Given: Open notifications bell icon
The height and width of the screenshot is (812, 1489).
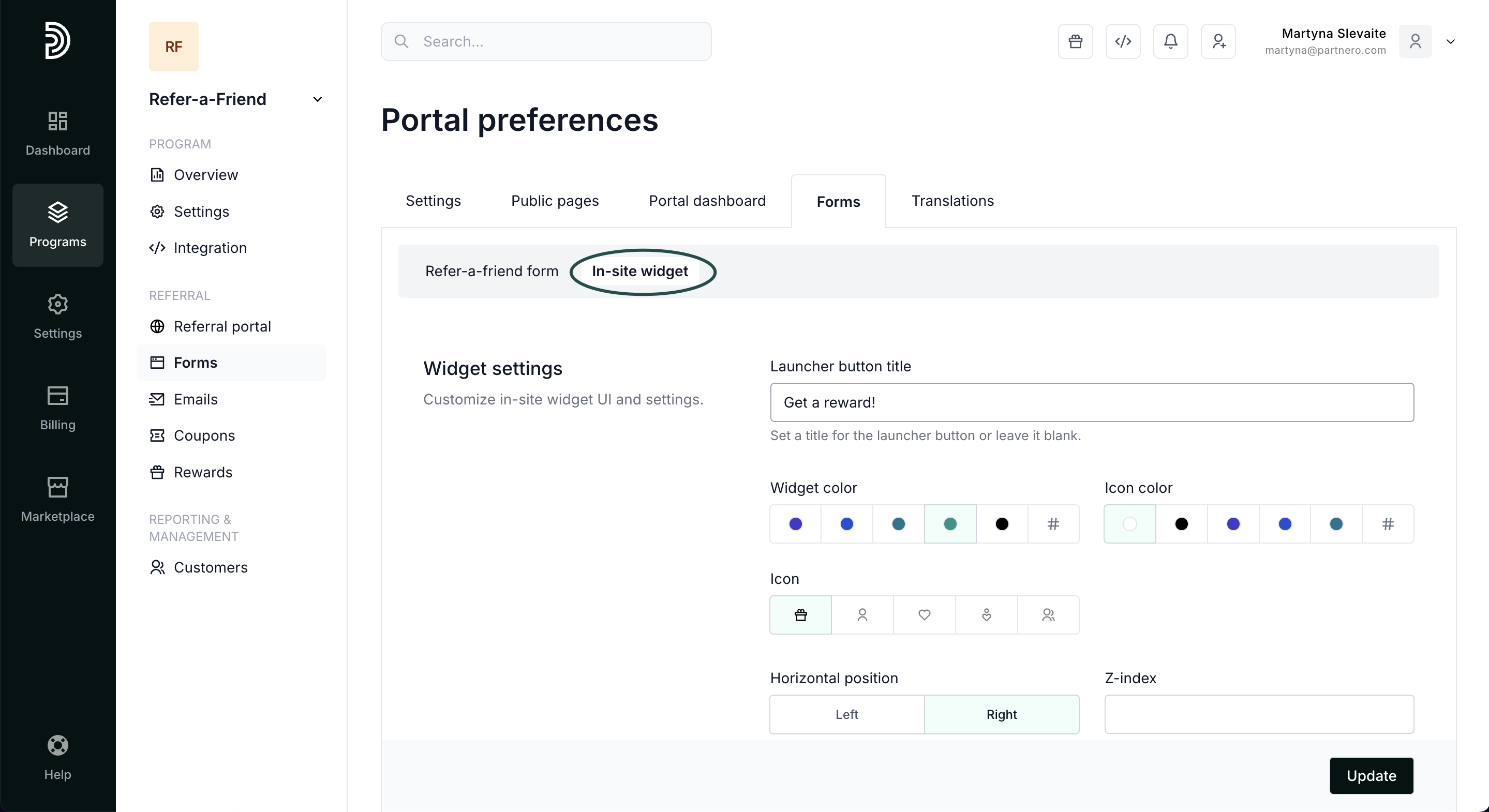Looking at the screenshot, I should pyautogui.click(x=1170, y=41).
